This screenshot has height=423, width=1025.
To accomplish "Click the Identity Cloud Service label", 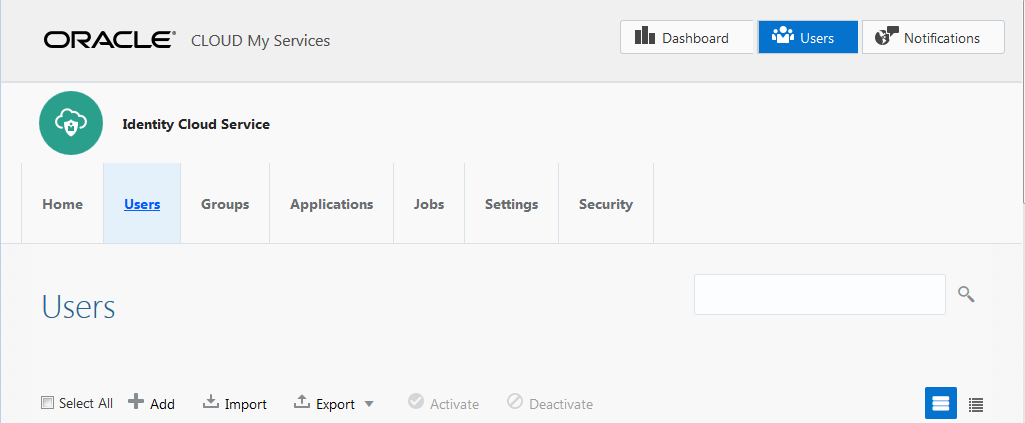I will point(196,124).
